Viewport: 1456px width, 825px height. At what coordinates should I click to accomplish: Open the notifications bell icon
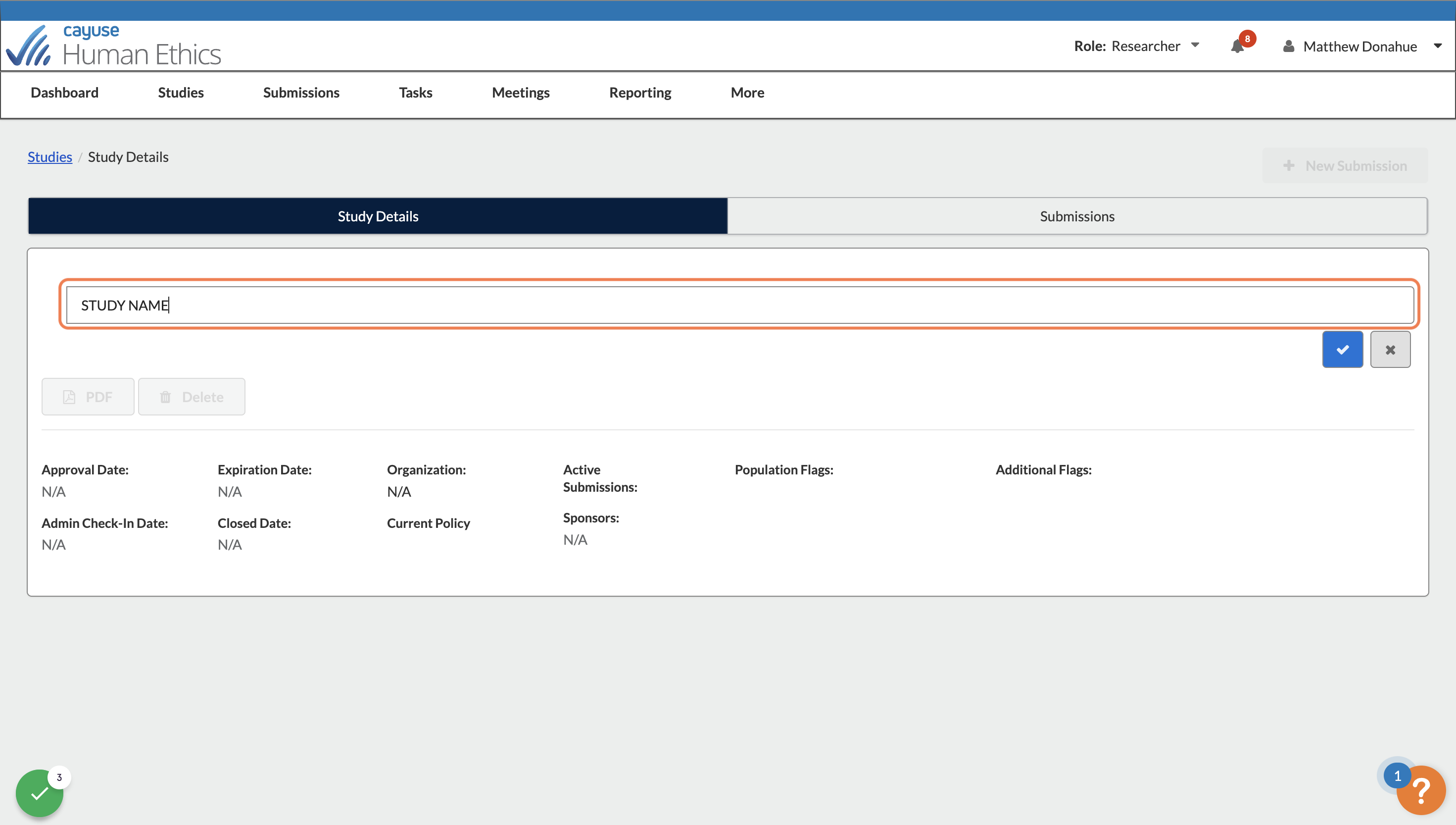1237,47
